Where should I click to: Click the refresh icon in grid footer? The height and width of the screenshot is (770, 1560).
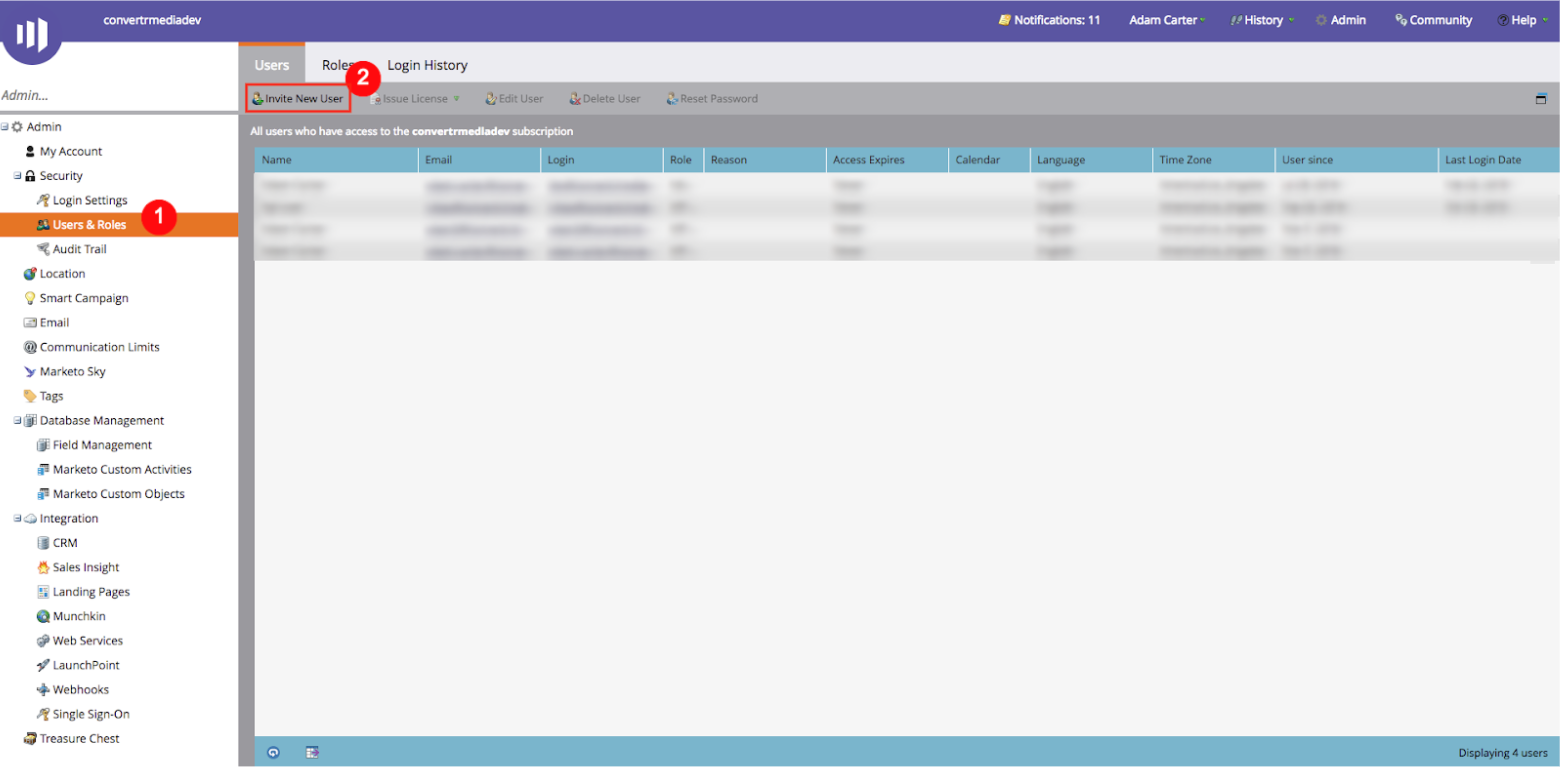click(273, 752)
